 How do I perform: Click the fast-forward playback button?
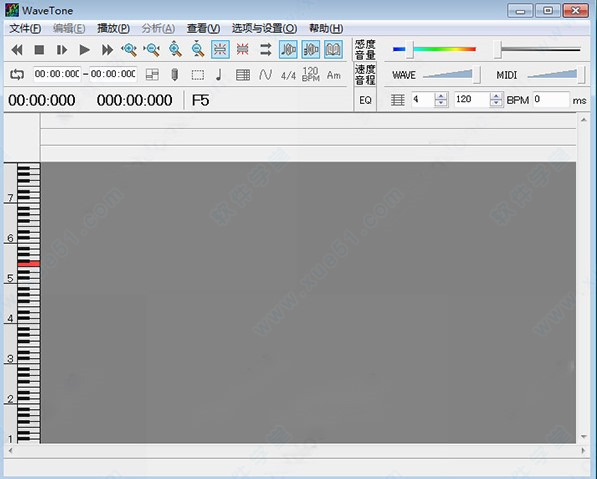point(107,50)
